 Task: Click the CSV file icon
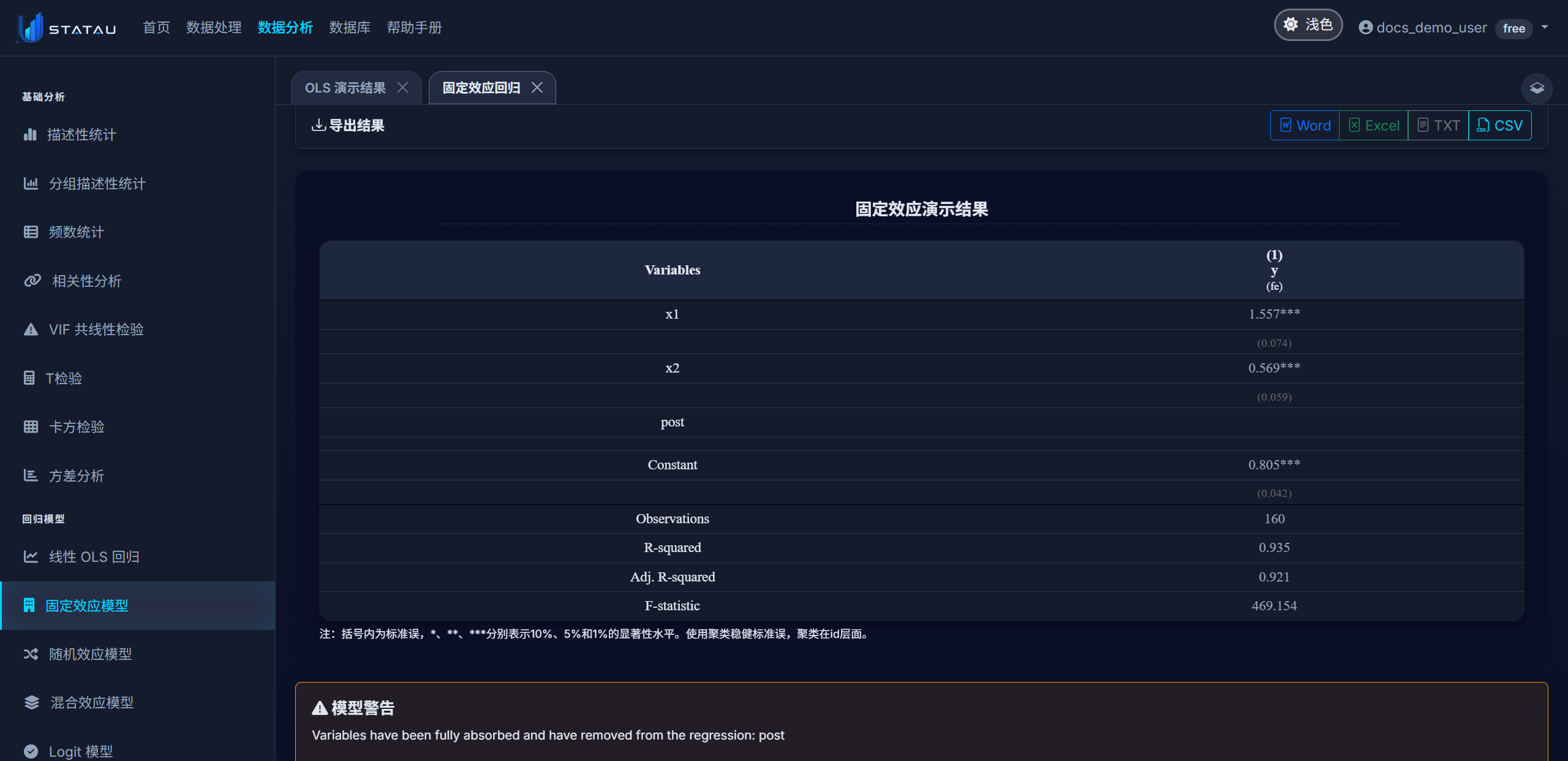click(1483, 125)
